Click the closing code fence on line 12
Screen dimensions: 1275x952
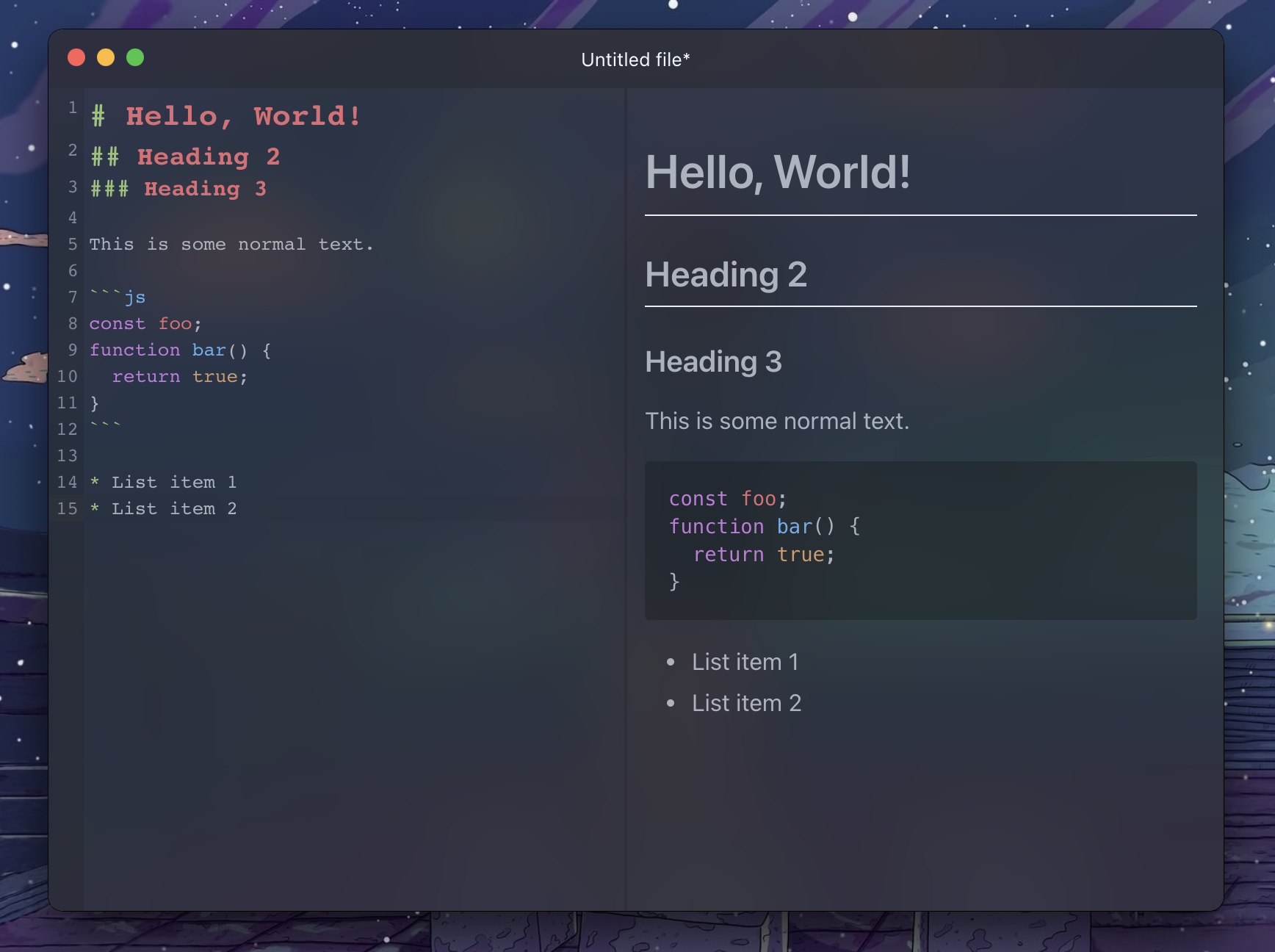[105, 425]
